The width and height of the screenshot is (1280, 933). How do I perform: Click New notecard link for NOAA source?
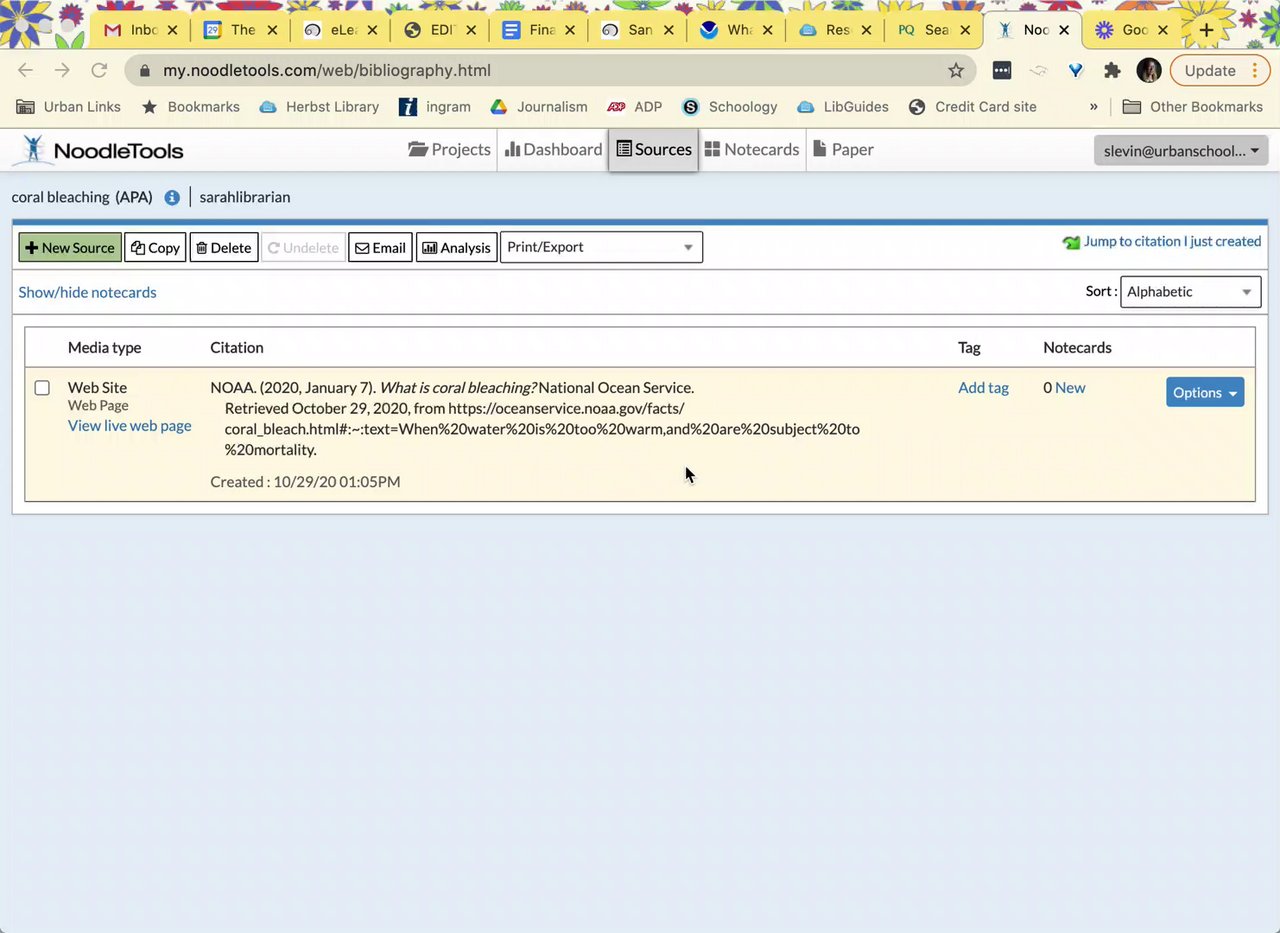point(1070,388)
